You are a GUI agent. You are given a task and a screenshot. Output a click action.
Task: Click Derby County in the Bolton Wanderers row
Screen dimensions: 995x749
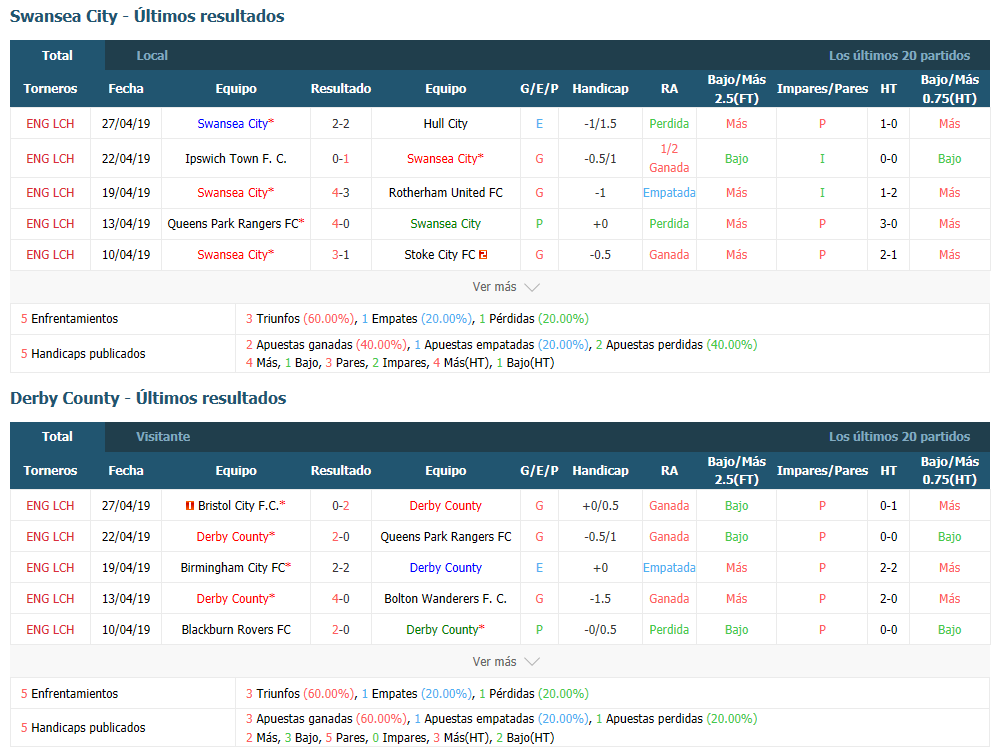[232, 599]
